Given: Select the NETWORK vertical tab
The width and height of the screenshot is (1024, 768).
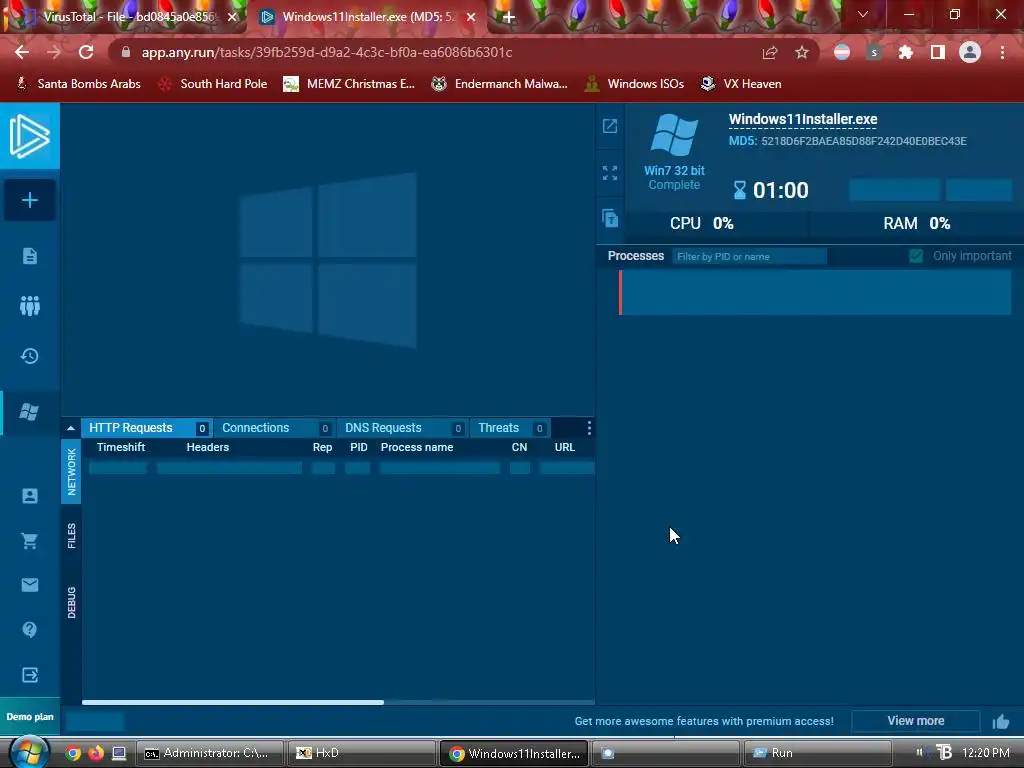Looking at the screenshot, I should click(x=71, y=472).
